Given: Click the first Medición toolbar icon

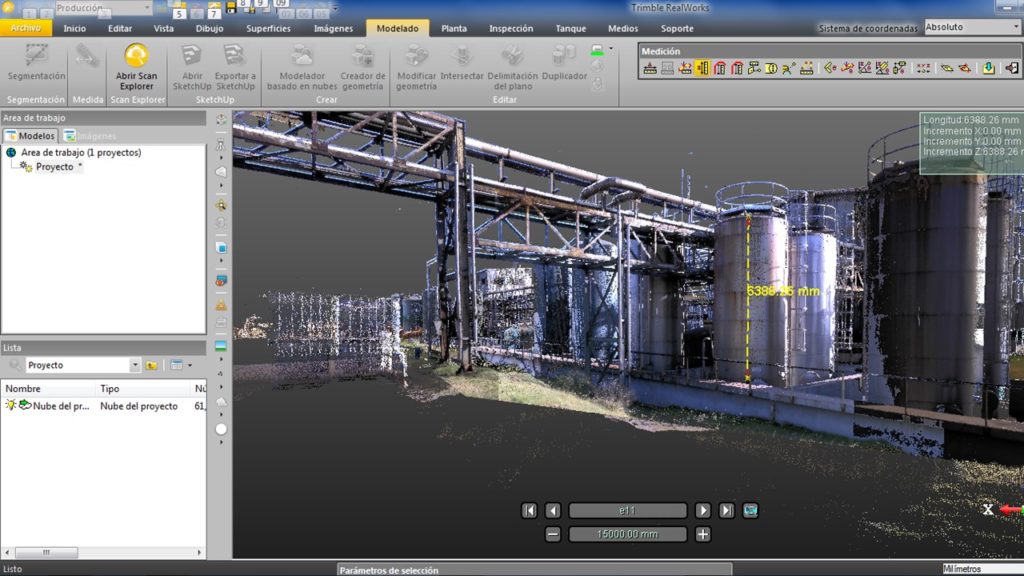Looking at the screenshot, I should pyautogui.click(x=650, y=68).
